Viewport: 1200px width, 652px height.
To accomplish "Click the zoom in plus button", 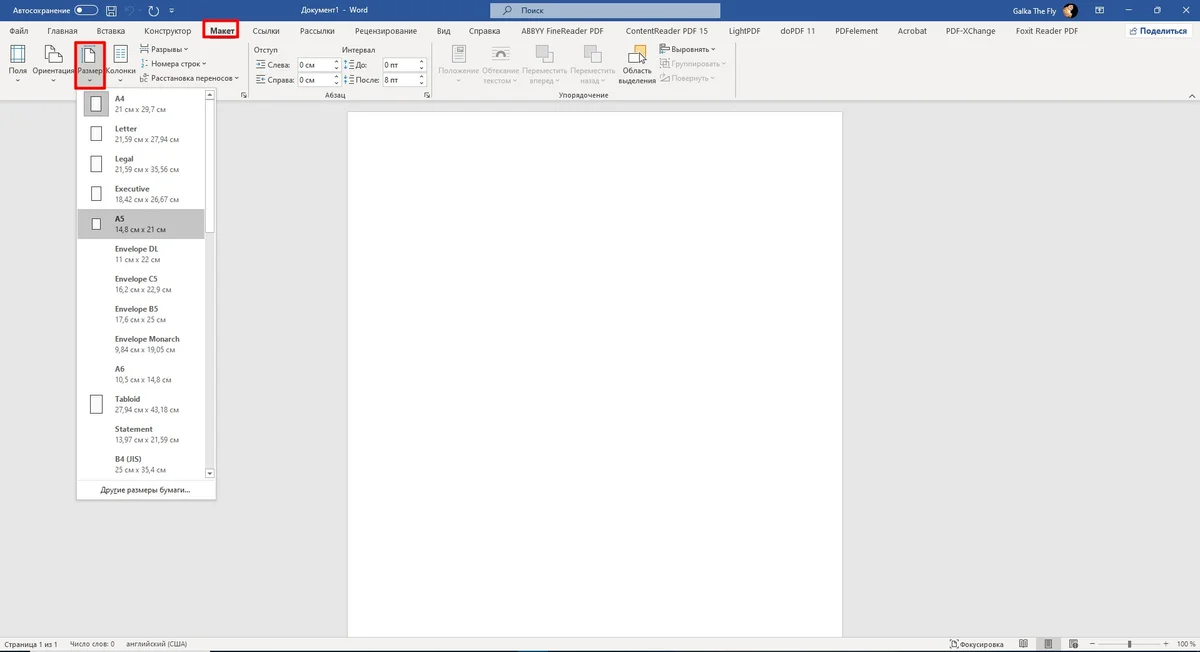I will point(1166,644).
